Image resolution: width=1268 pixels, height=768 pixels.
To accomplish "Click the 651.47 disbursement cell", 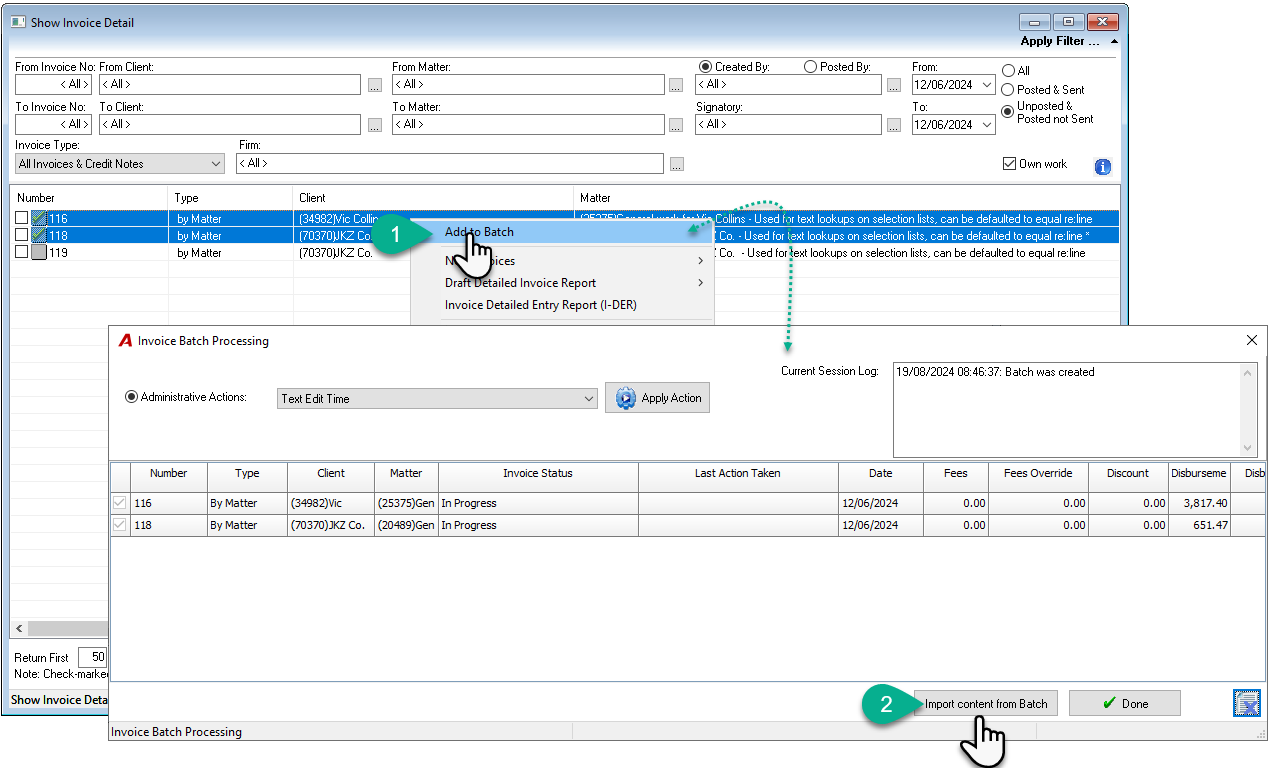I will (x=1199, y=525).
